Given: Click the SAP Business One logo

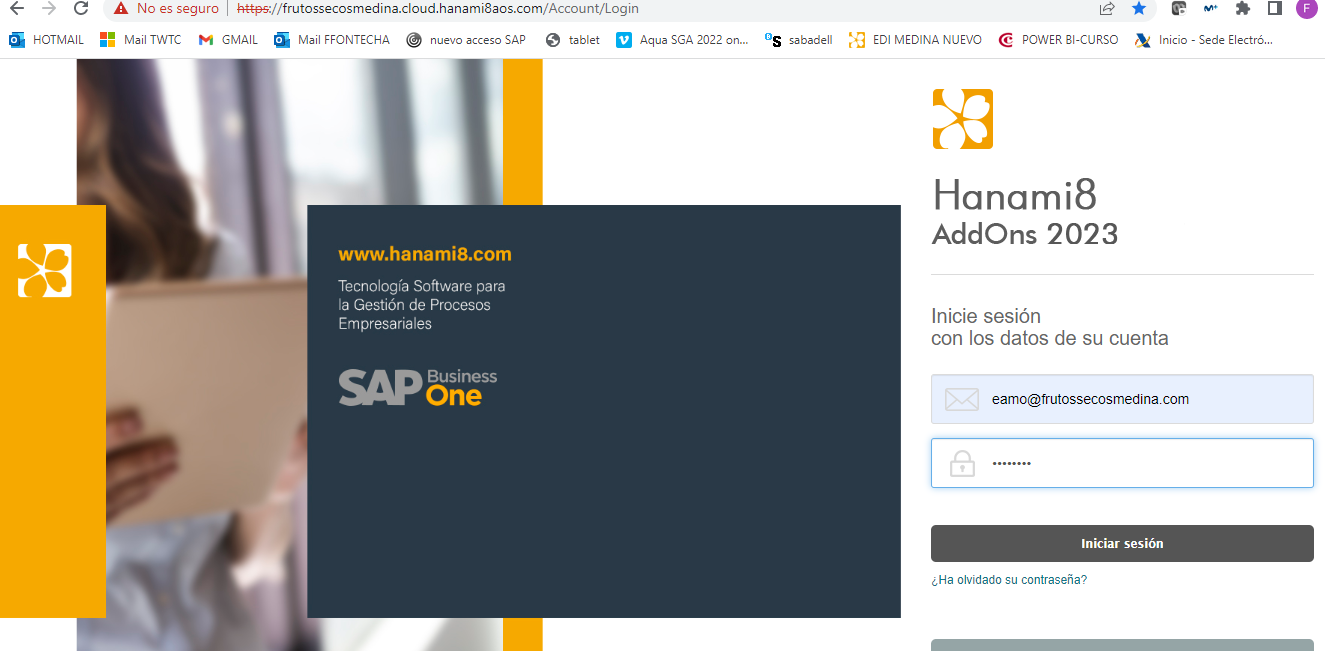Looking at the screenshot, I should pyautogui.click(x=418, y=387).
